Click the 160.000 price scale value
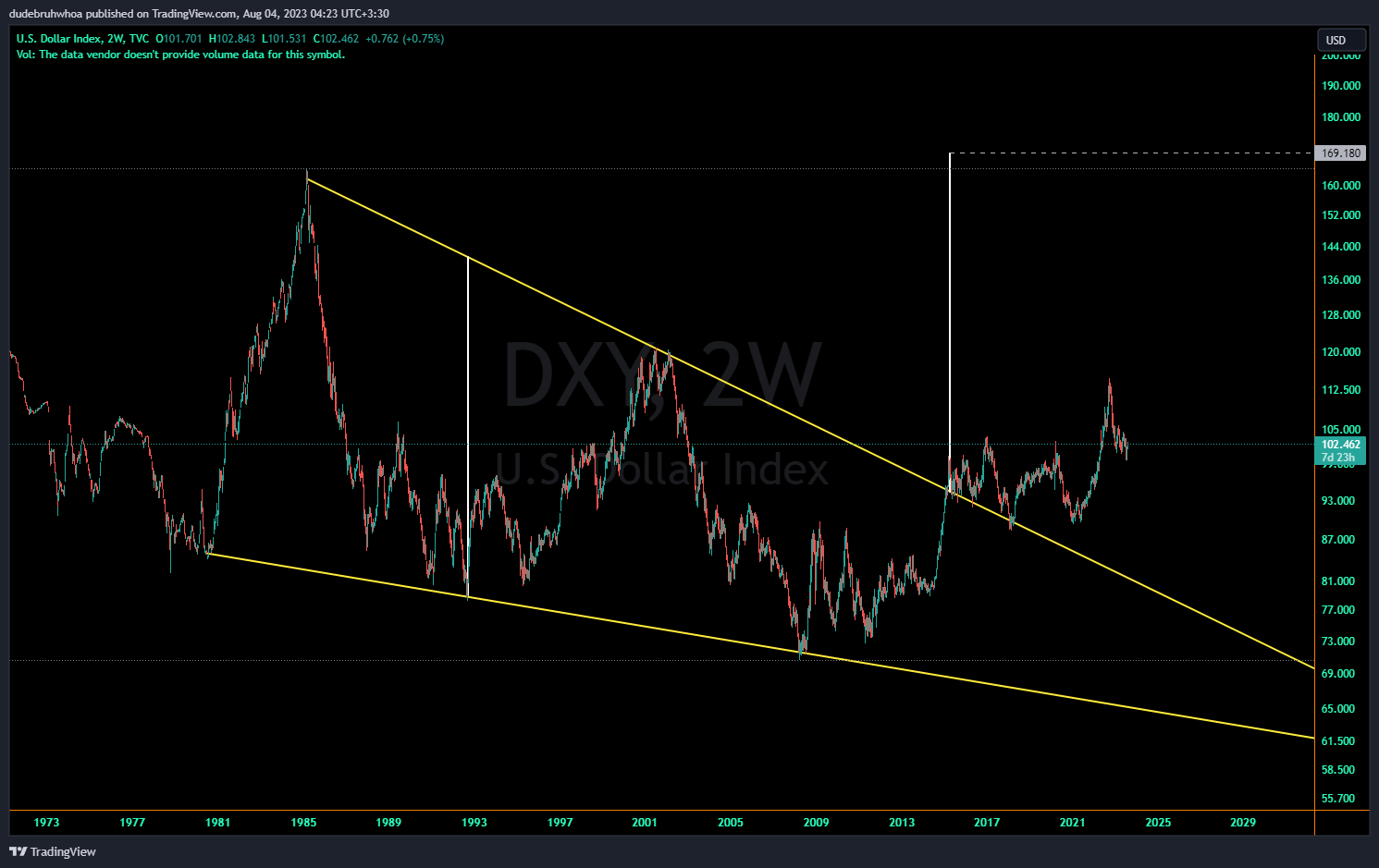 click(1341, 185)
